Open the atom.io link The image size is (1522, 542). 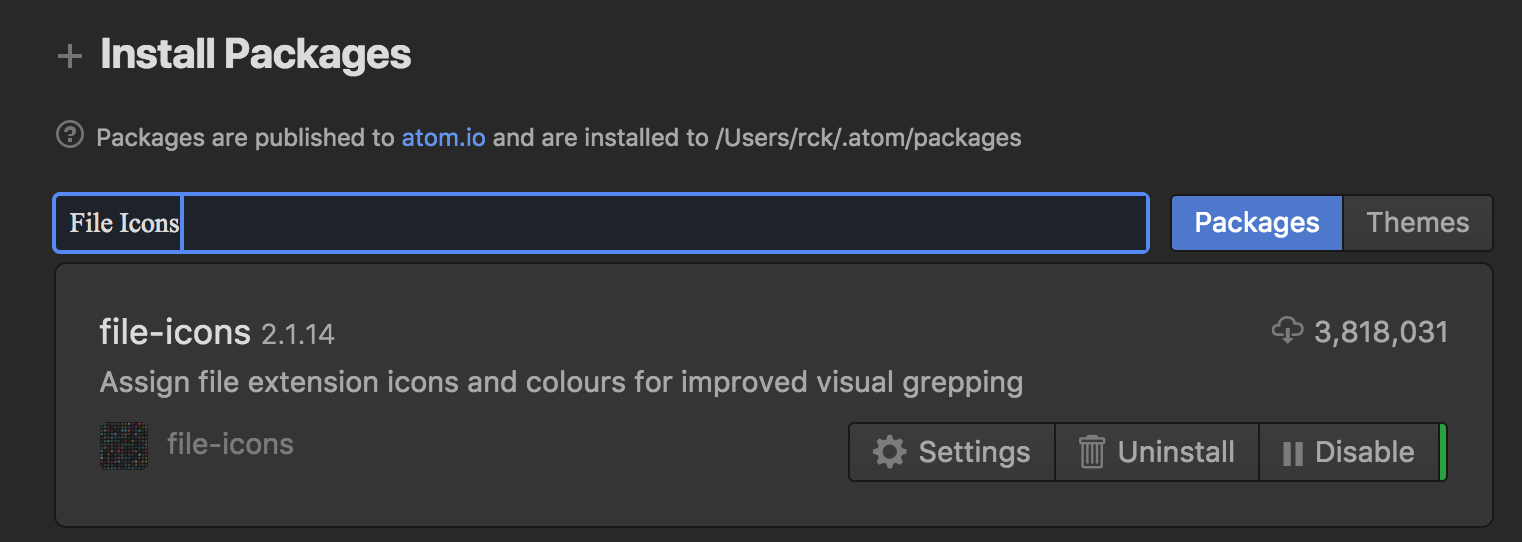coord(444,137)
